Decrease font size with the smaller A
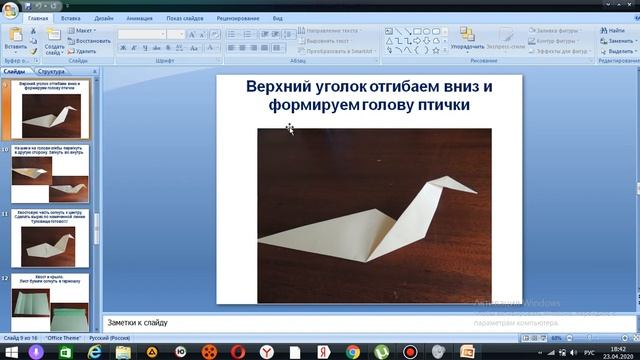The image size is (640, 360). coord(202,35)
